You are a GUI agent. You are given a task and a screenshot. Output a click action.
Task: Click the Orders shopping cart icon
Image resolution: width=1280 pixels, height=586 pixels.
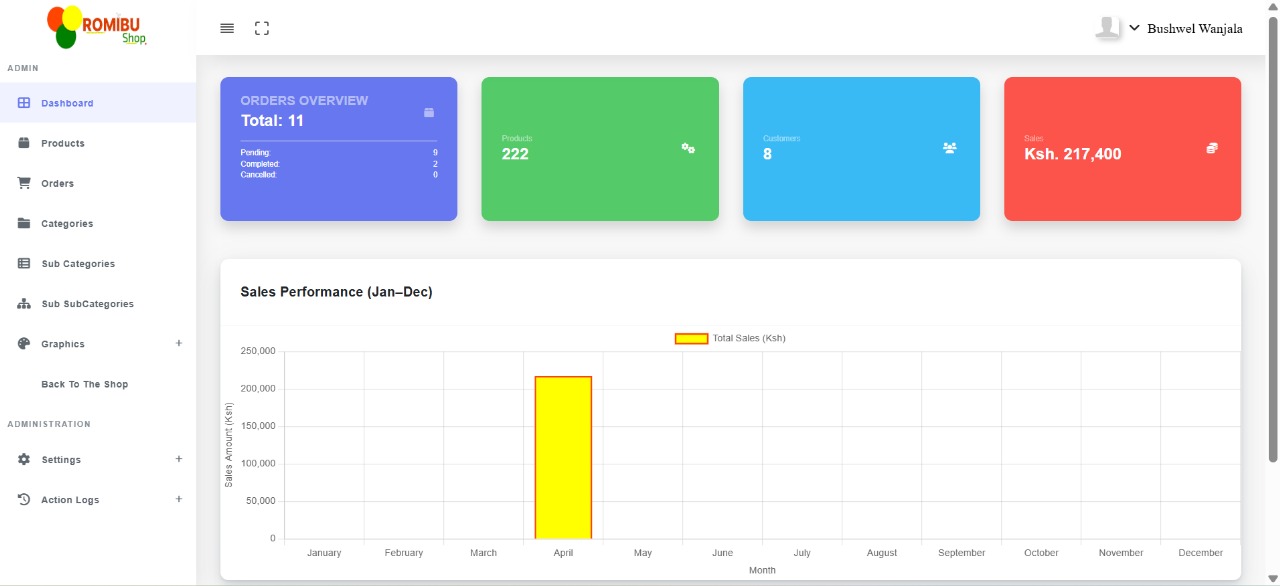click(x=24, y=183)
